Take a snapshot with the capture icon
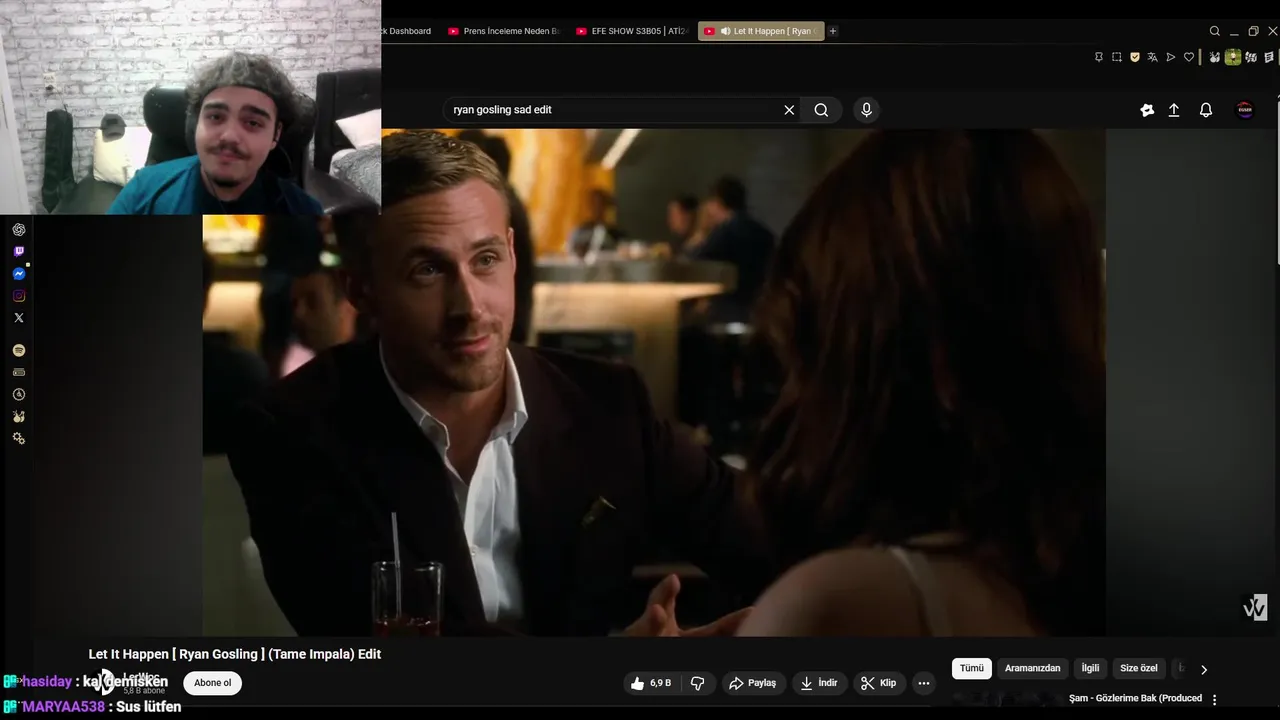Viewport: 1280px width, 720px height. [1117, 57]
